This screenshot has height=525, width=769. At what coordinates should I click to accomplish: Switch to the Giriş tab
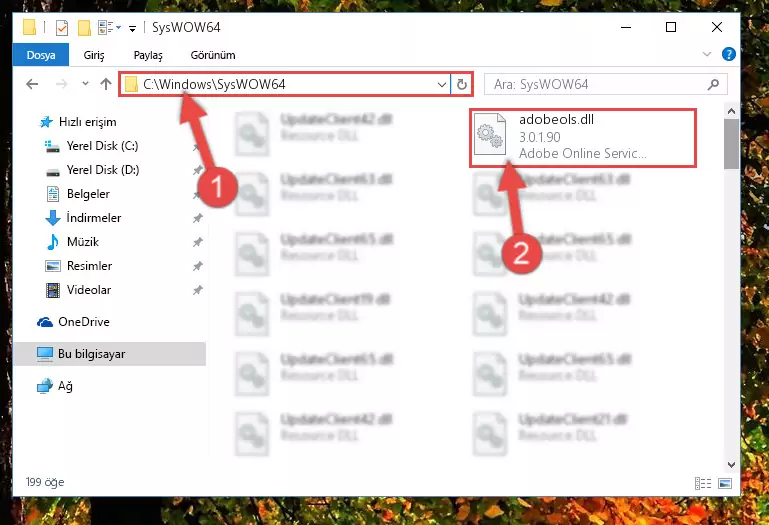(x=94, y=55)
